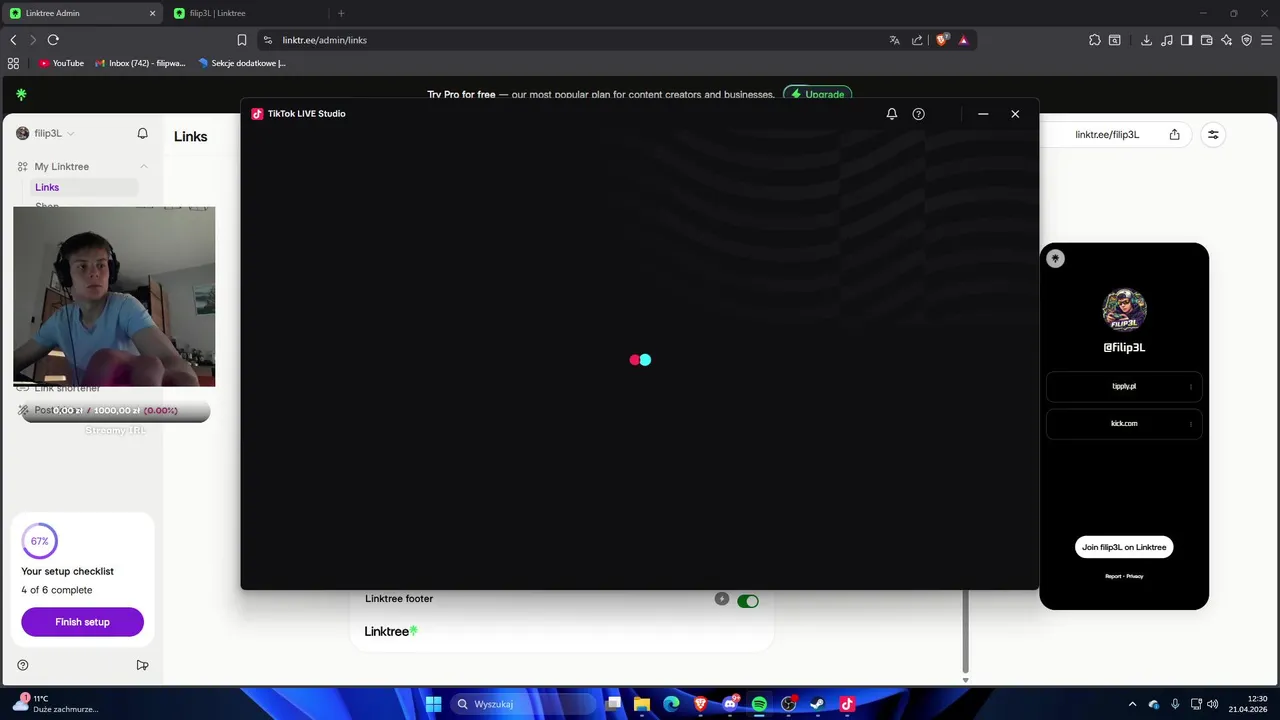Bookmark this page in address bar
The width and height of the screenshot is (1280, 720).
click(242, 40)
